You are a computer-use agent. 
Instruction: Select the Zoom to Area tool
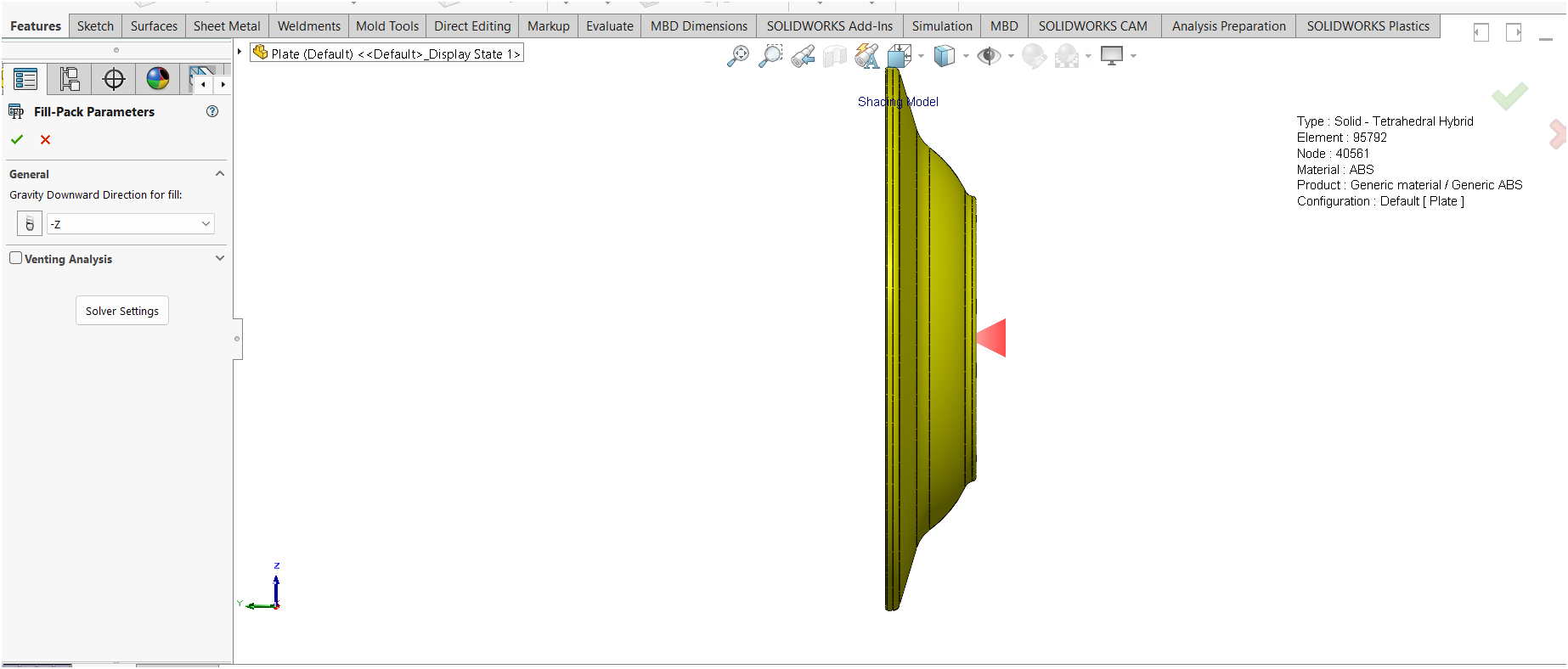[x=770, y=56]
